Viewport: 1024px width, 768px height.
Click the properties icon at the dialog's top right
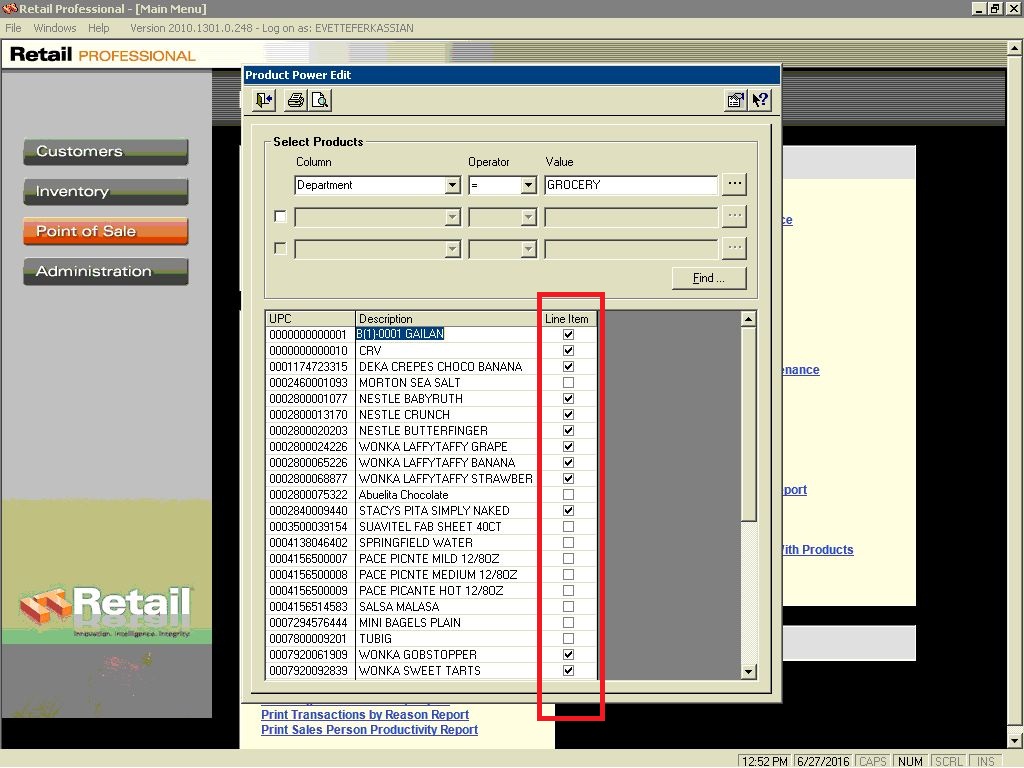coord(736,100)
